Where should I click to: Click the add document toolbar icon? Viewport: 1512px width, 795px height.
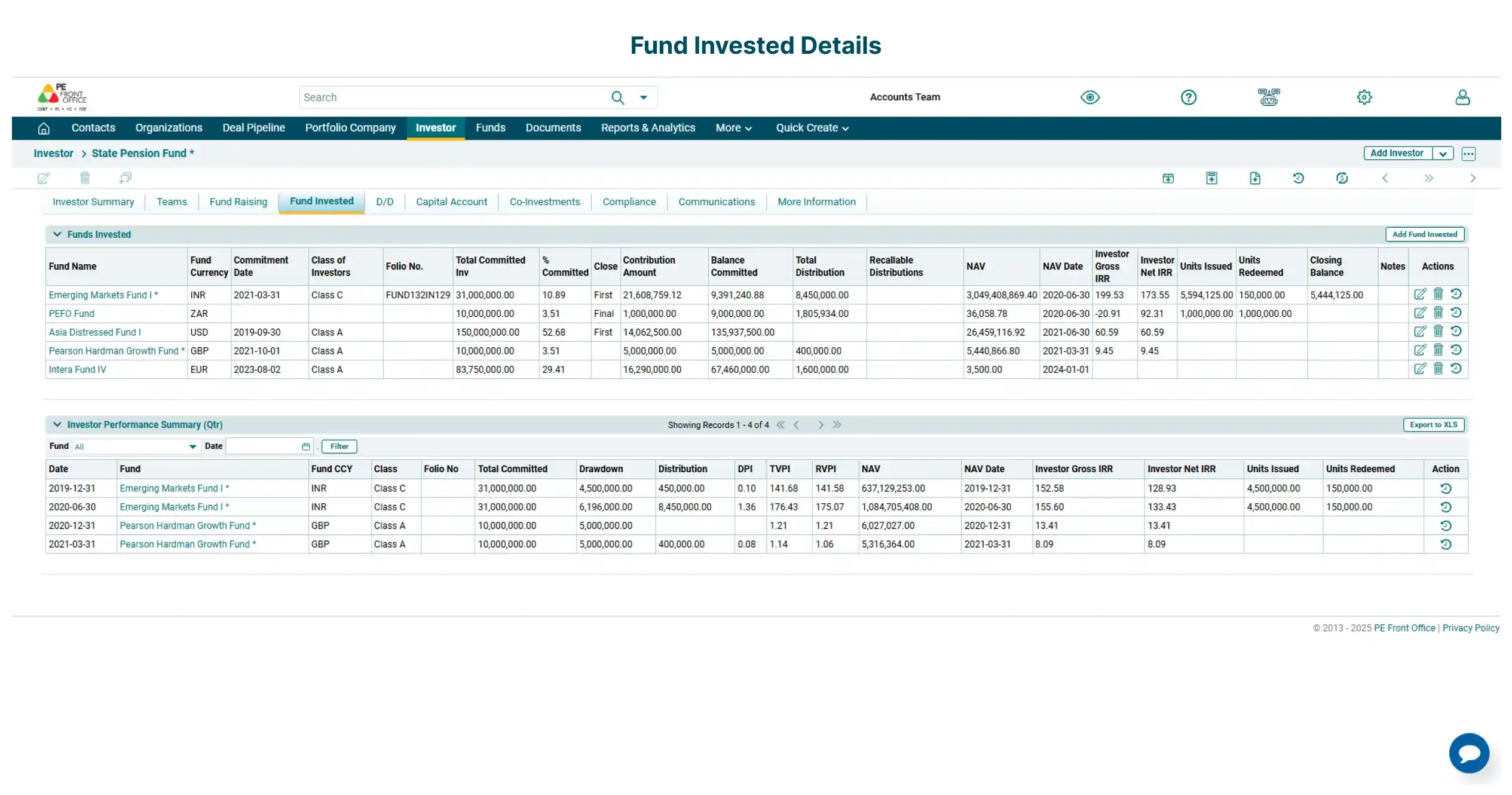1255,178
